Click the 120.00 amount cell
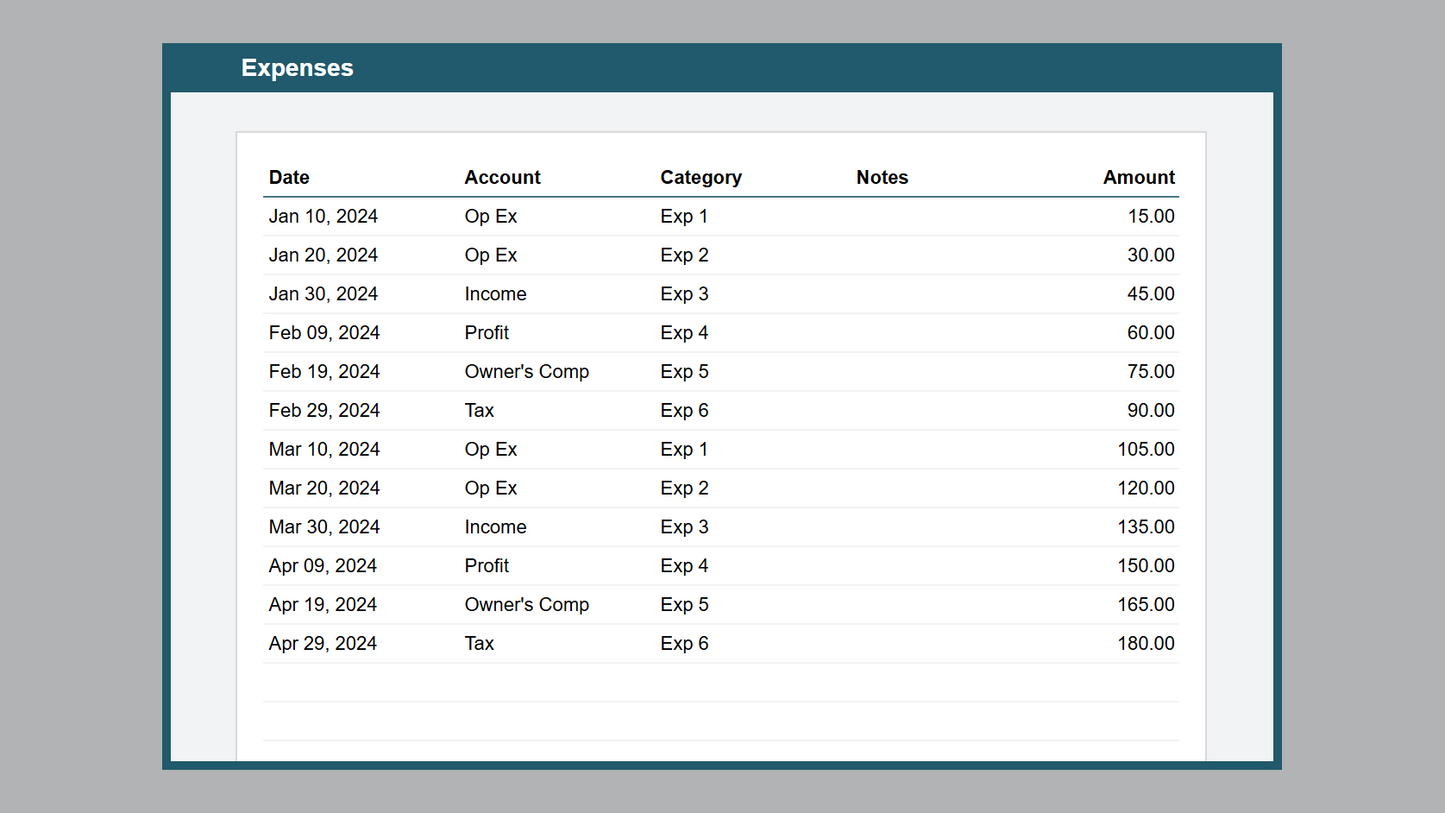Viewport: 1445px width, 813px height. 1145,489
